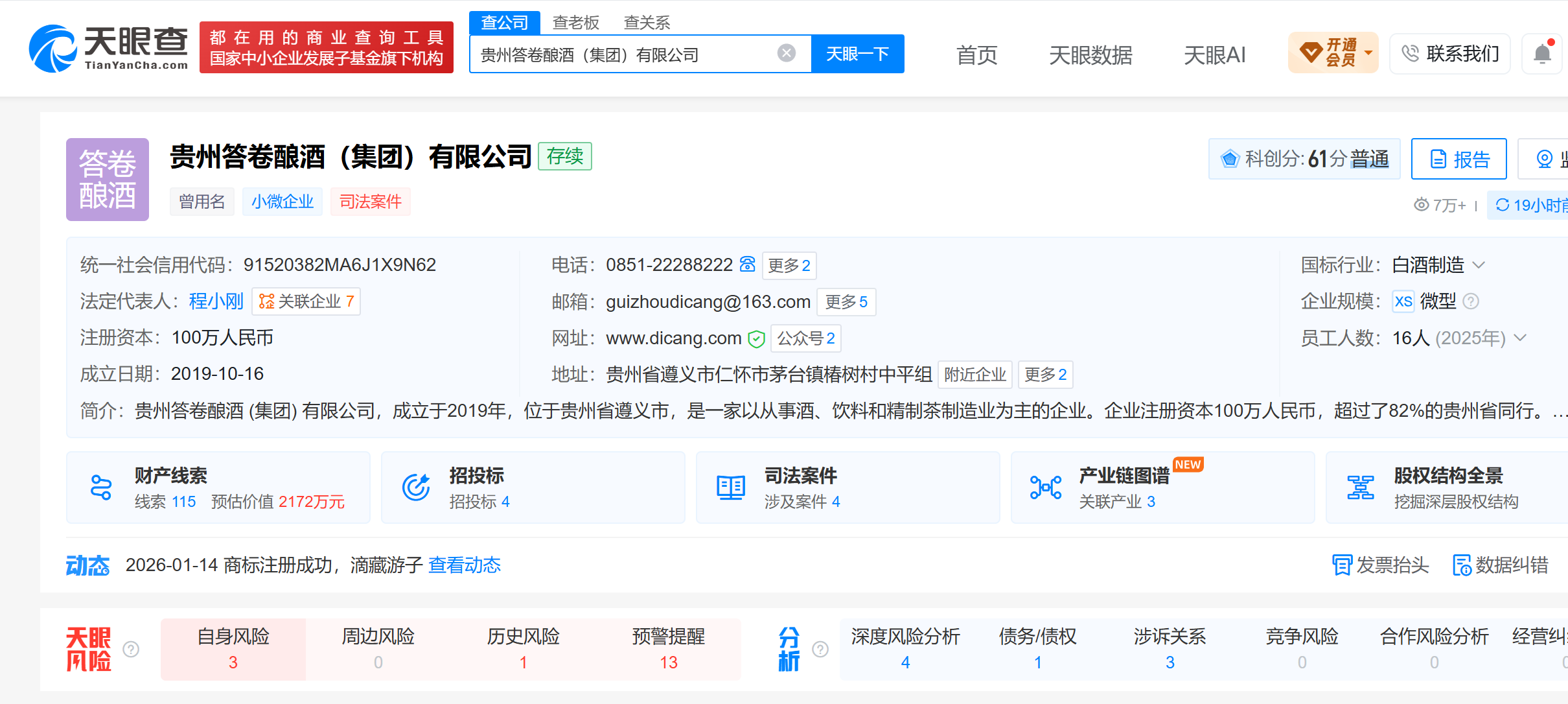This screenshot has height=704, width=1568.
Task: Click the 答卷酿酒 company logo
Action: coord(108,180)
